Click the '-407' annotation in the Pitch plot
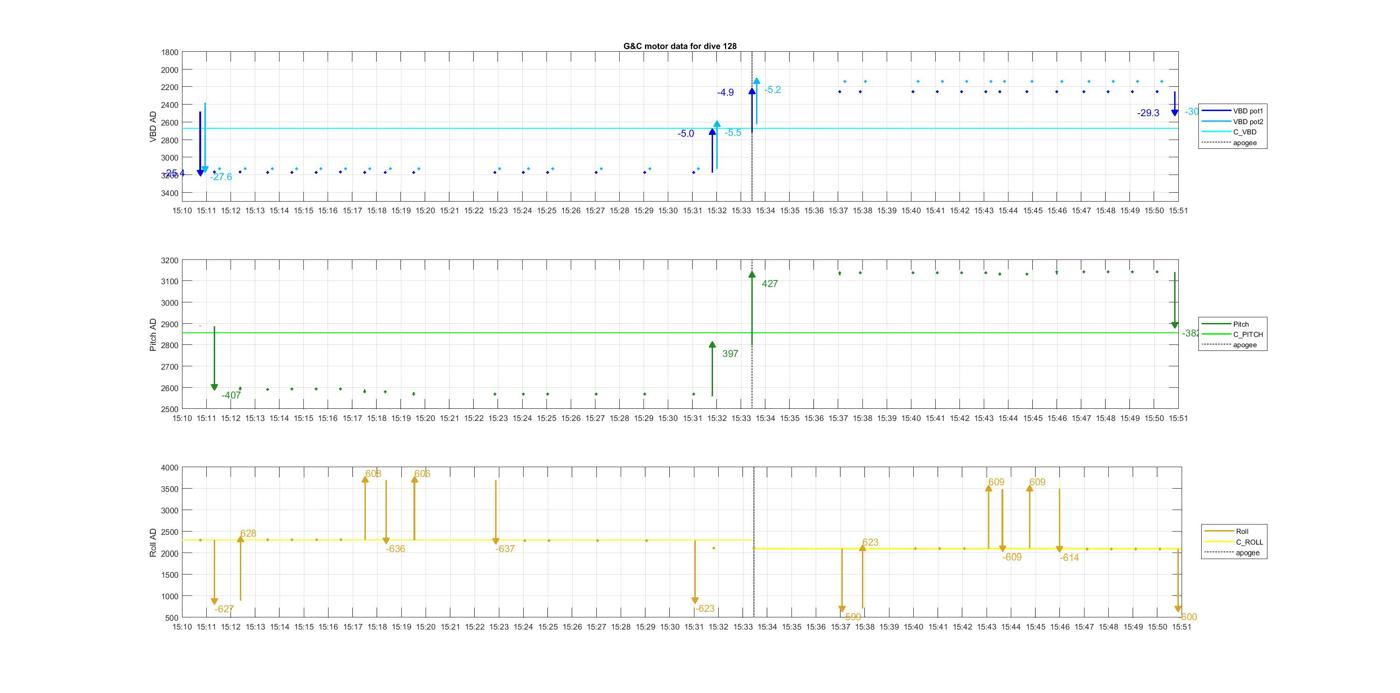 coord(231,395)
